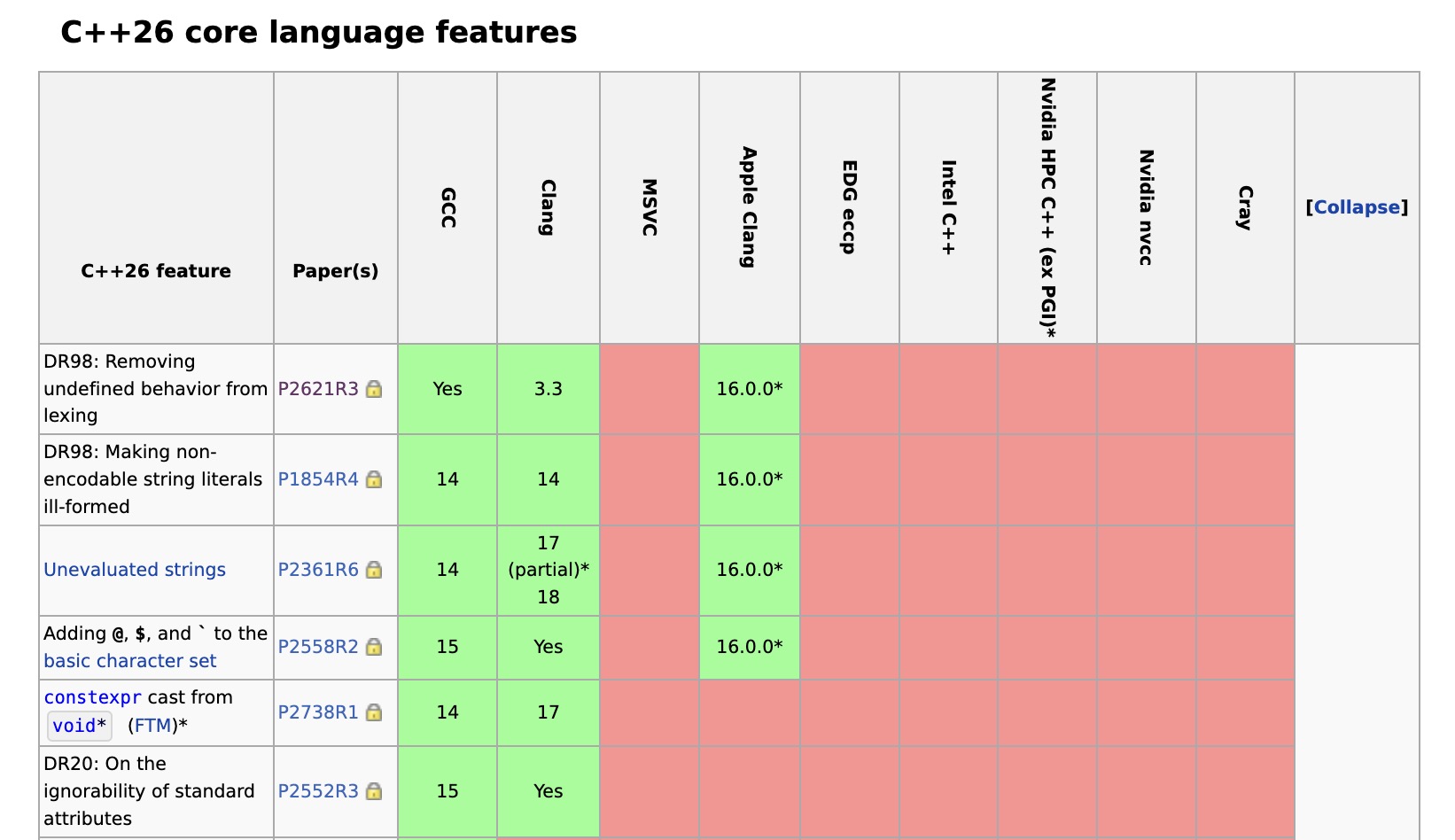Follow the Unevaluated strings feature link

[x=134, y=570]
